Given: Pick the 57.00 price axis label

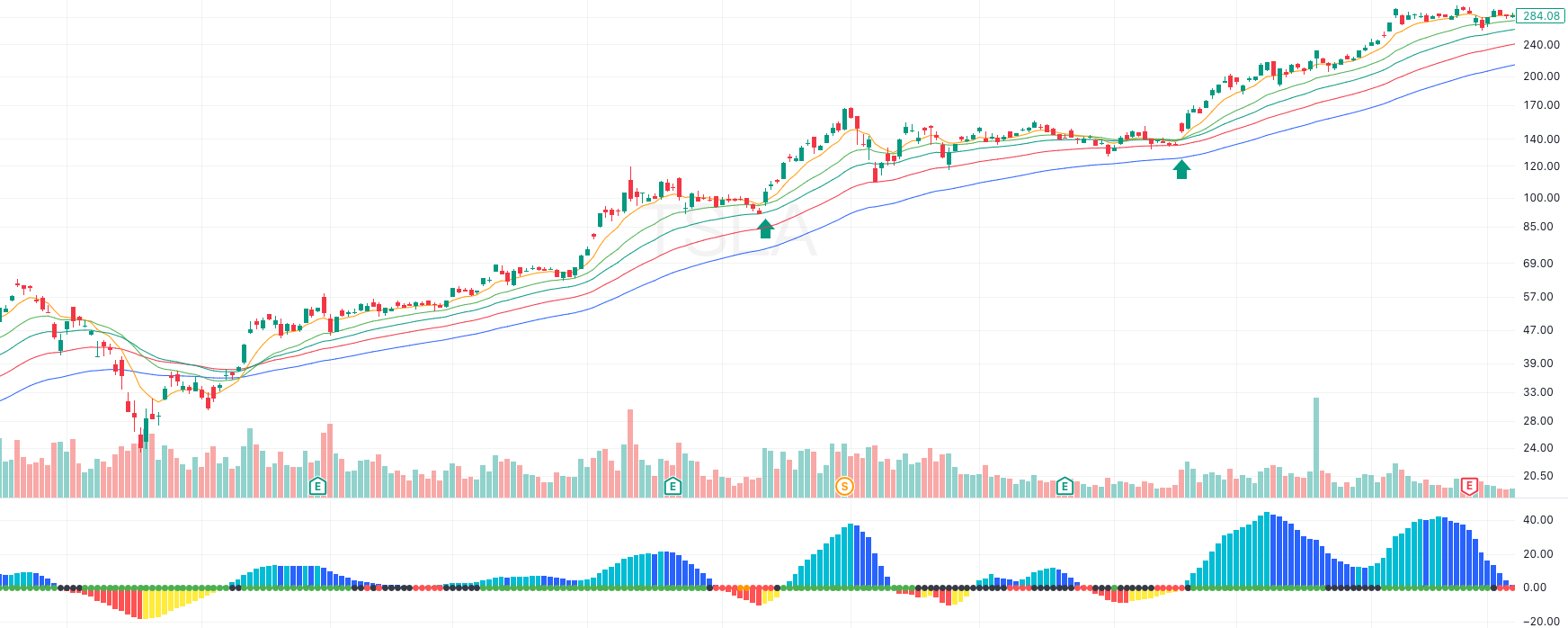Looking at the screenshot, I should (1537, 297).
